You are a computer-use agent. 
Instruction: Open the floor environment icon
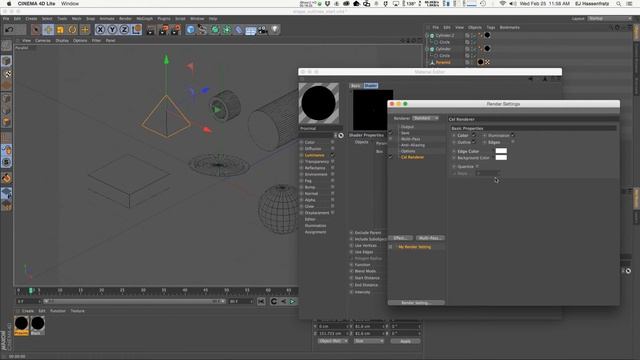coord(251,30)
